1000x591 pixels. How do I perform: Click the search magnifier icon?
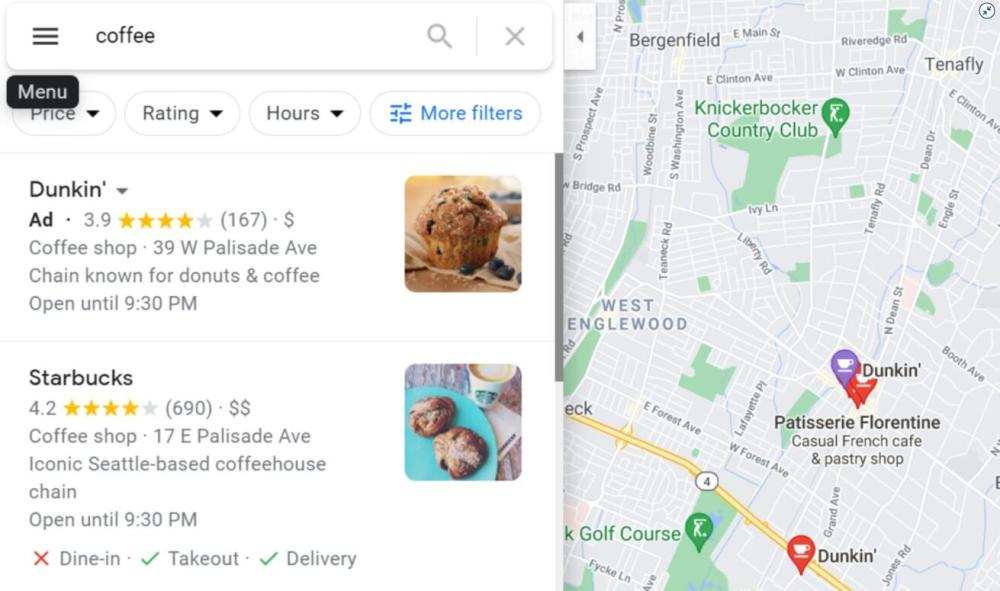pos(439,36)
